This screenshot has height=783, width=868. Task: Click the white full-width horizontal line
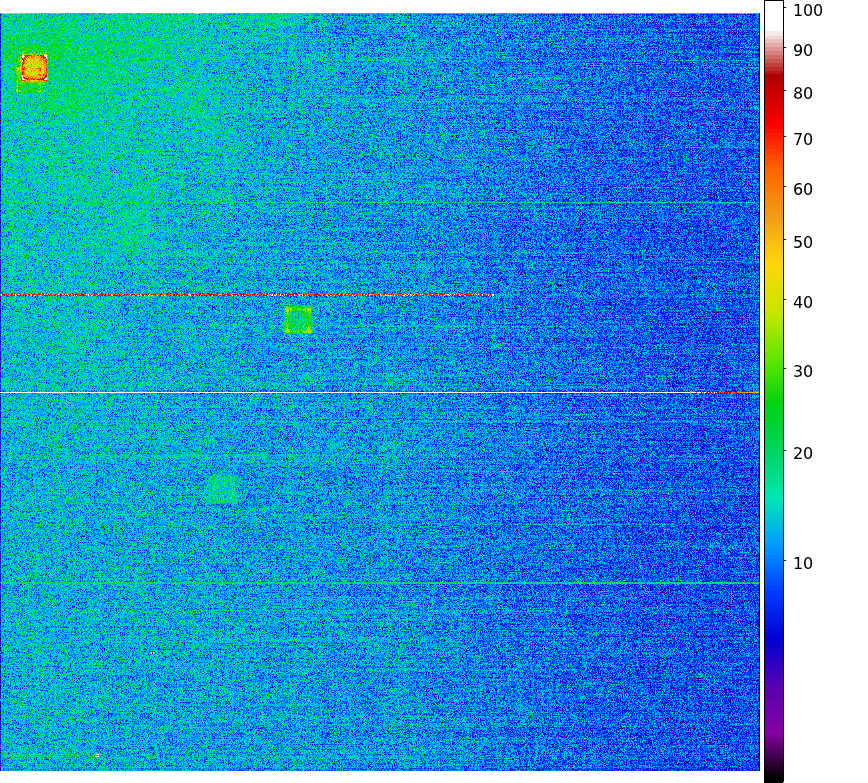350,393
